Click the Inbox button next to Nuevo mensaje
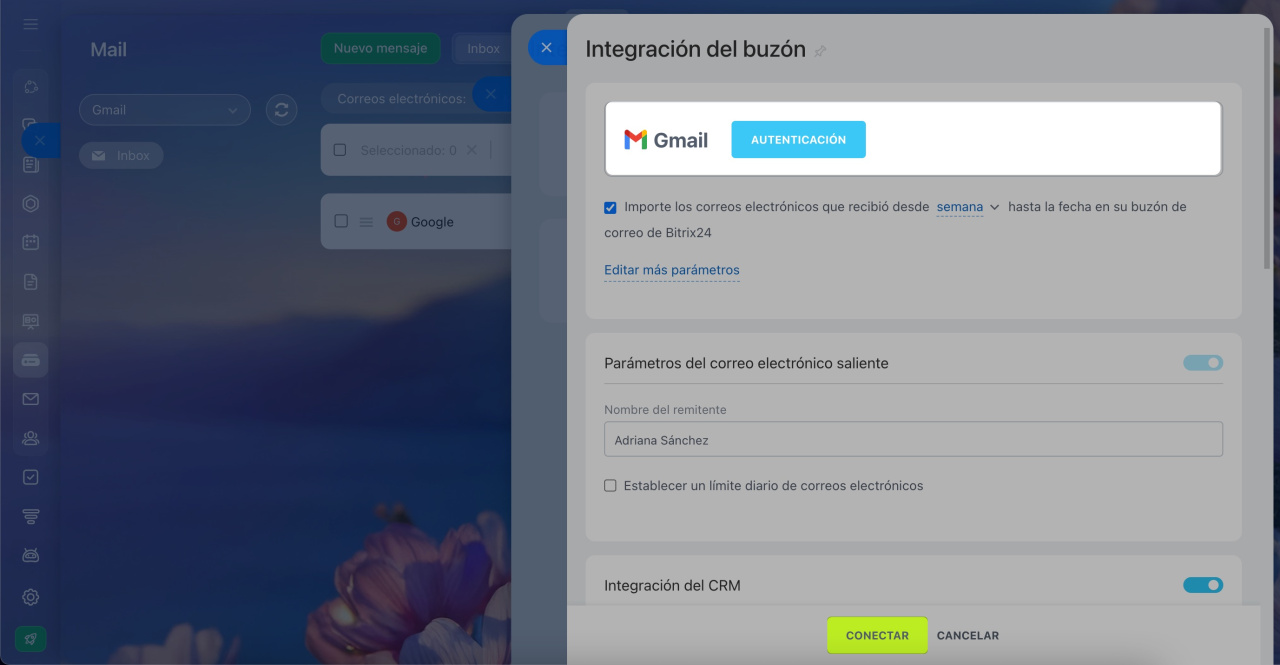 [x=483, y=48]
